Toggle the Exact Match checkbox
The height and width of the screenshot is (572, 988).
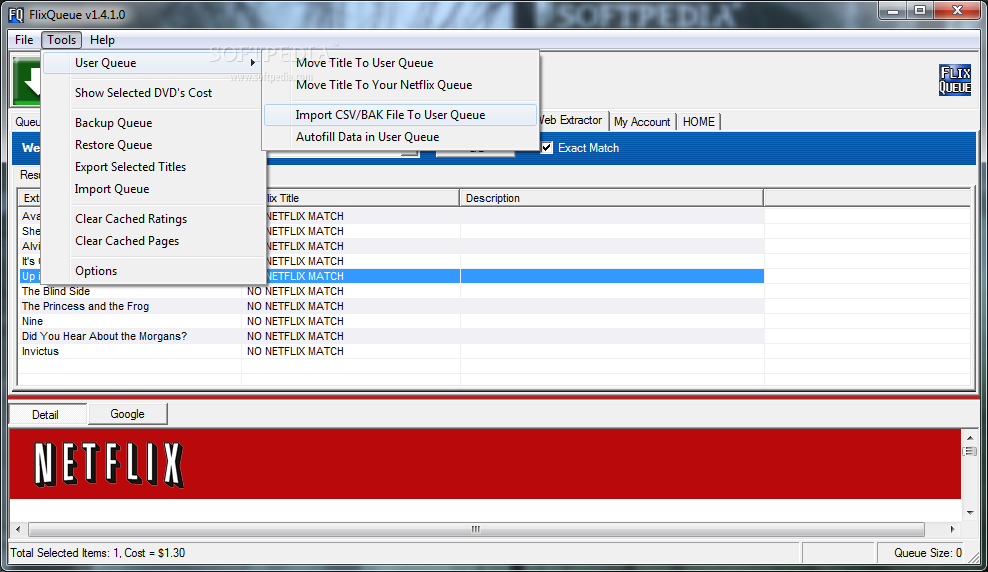pos(546,148)
